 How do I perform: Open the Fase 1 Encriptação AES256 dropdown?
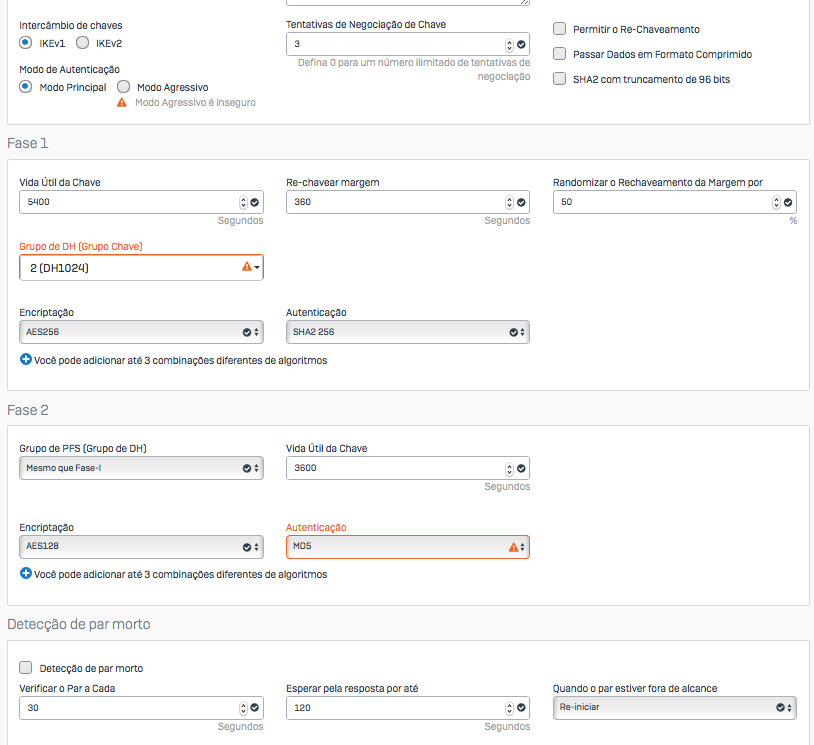[141, 332]
